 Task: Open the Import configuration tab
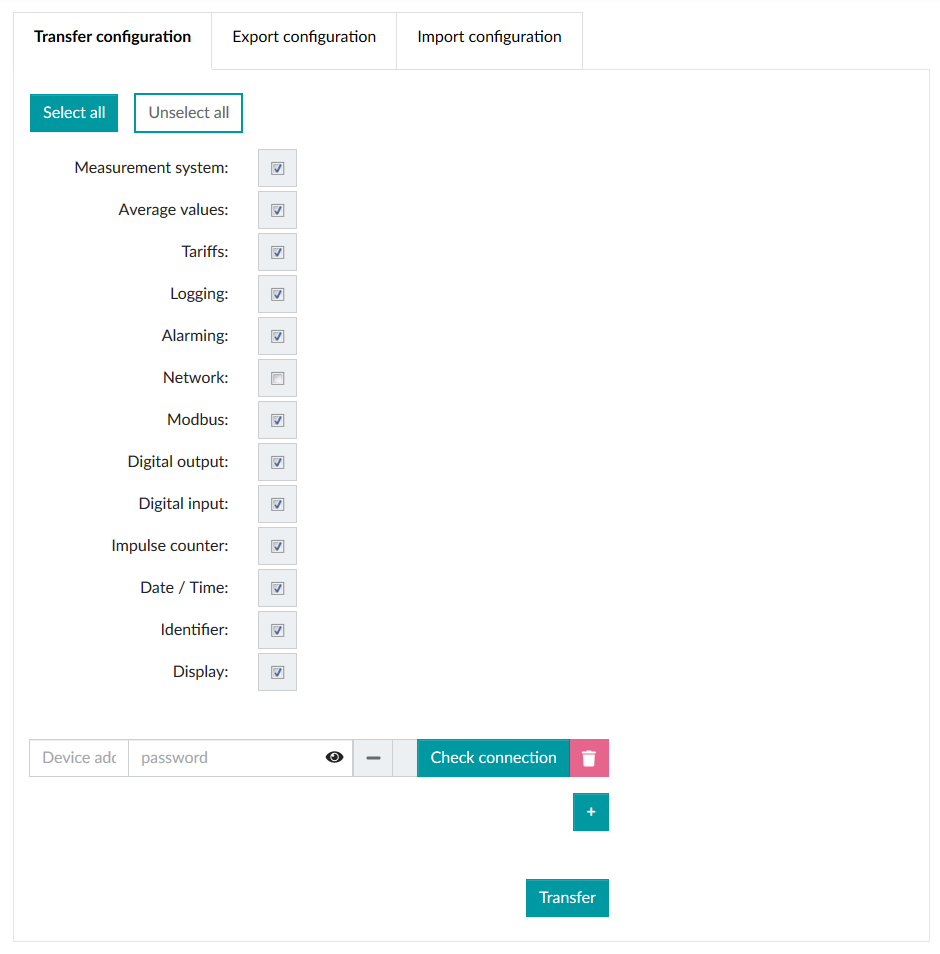coord(490,37)
